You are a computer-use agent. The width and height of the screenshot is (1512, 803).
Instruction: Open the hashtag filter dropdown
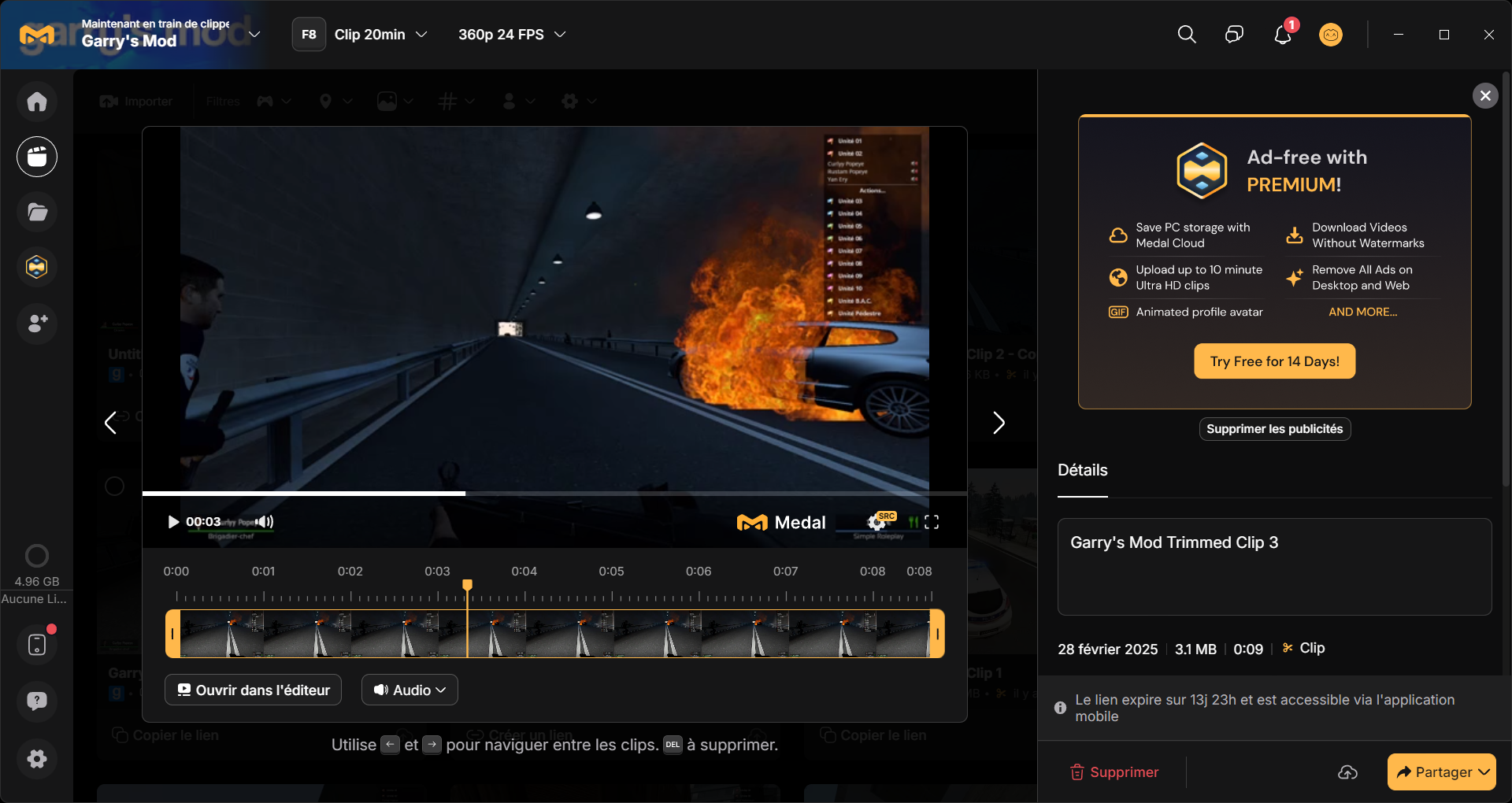pos(456,101)
